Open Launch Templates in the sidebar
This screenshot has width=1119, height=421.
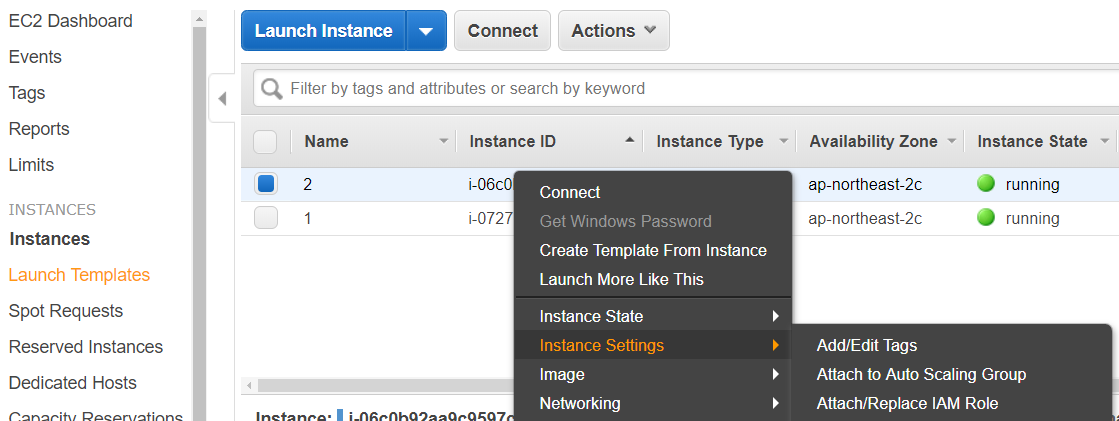[79, 275]
